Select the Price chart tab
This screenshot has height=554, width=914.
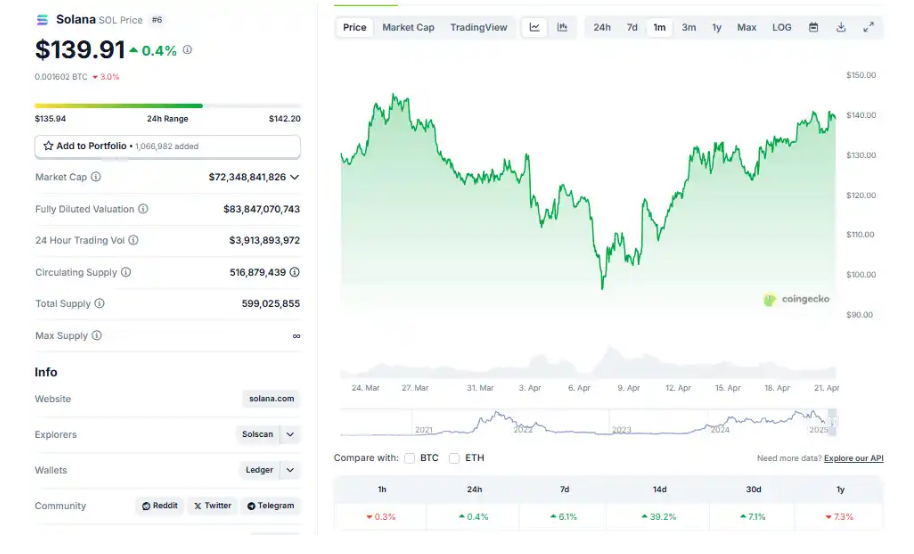point(354,27)
